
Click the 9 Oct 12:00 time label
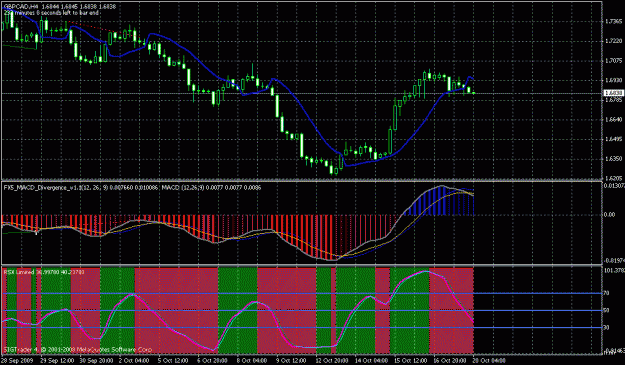pyautogui.click(x=292, y=361)
